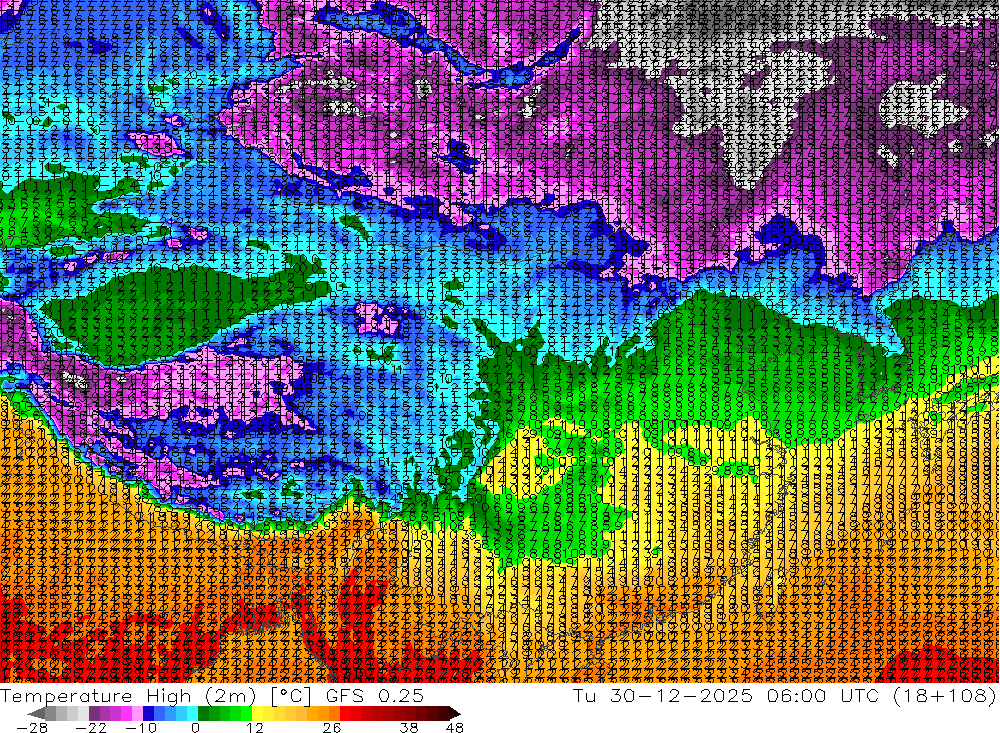1000x733 pixels.
Task: Select the dark green swatch right of 0
Action: pos(203,713)
